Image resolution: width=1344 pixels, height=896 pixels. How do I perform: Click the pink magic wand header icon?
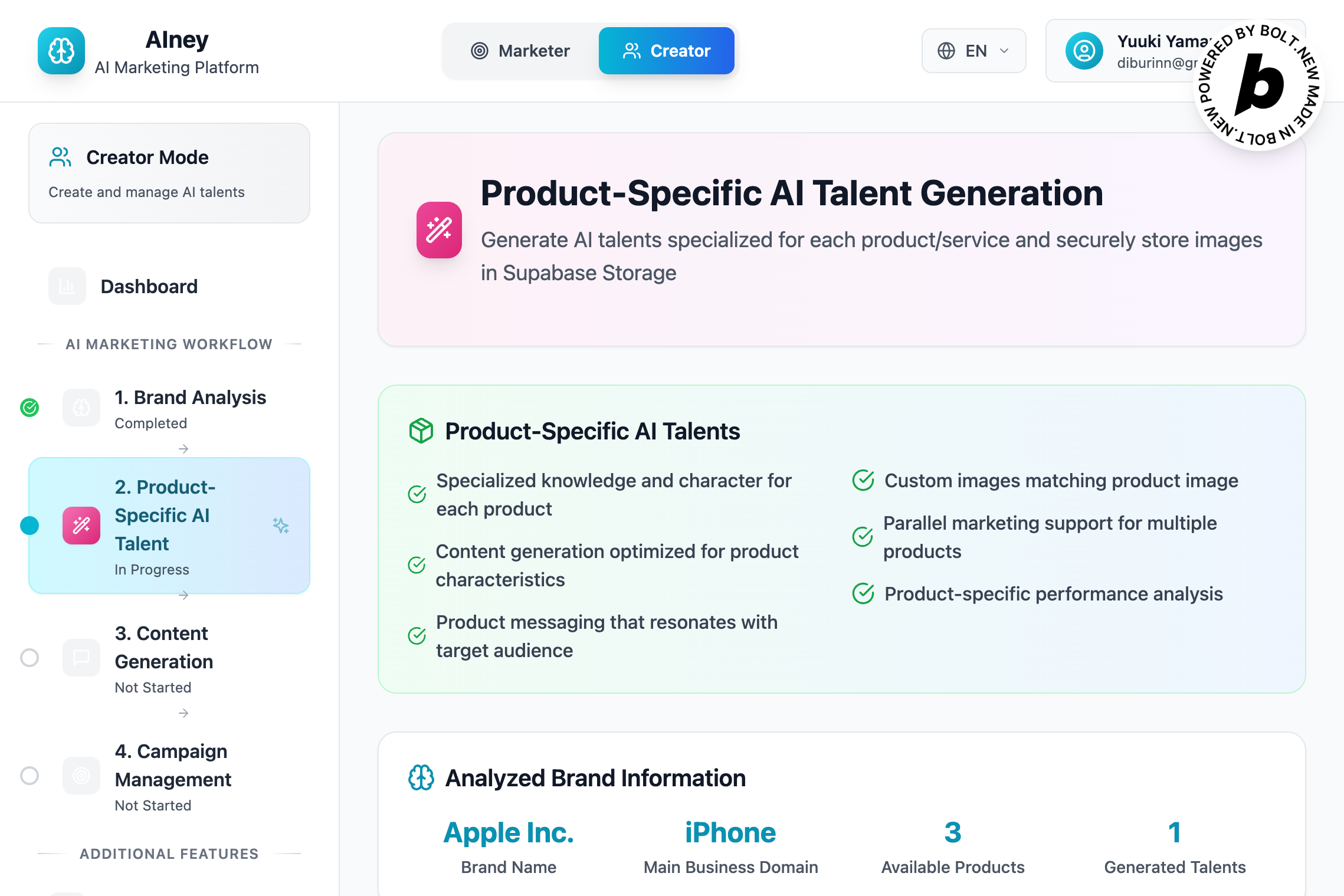(439, 230)
